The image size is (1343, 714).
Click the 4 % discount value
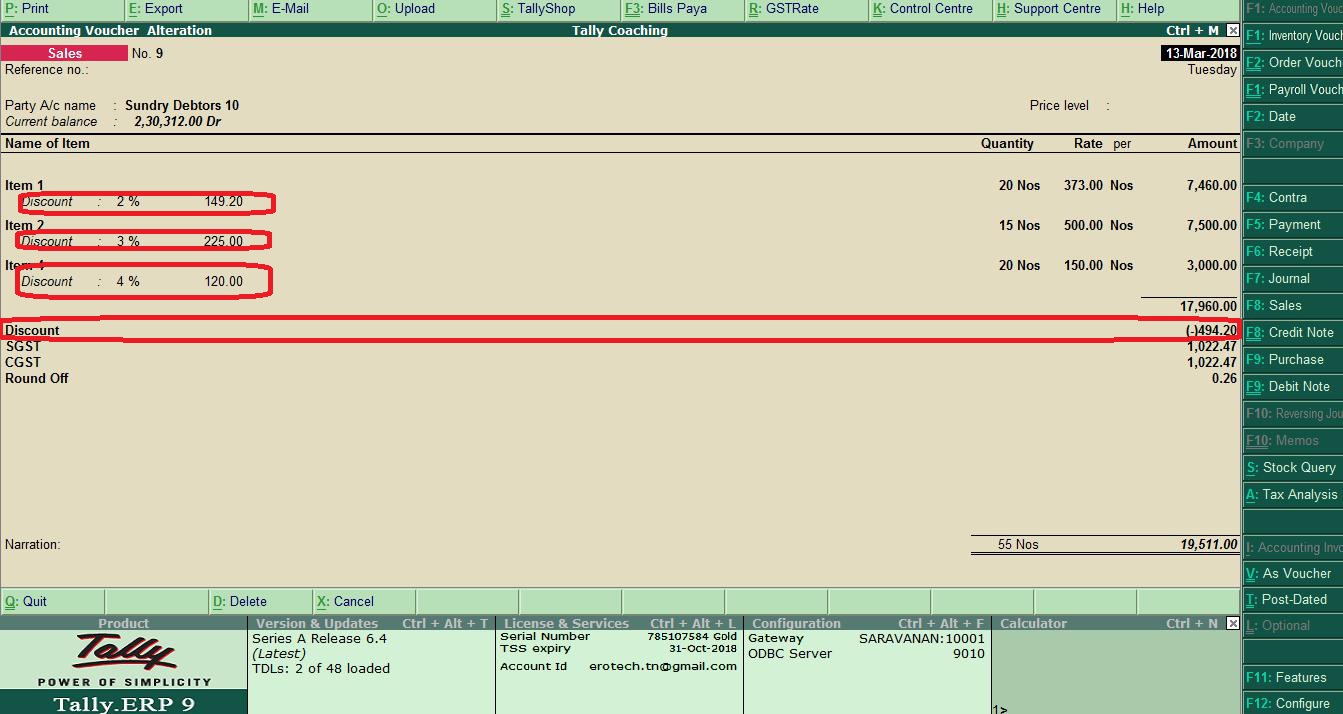(x=128, y=281)
